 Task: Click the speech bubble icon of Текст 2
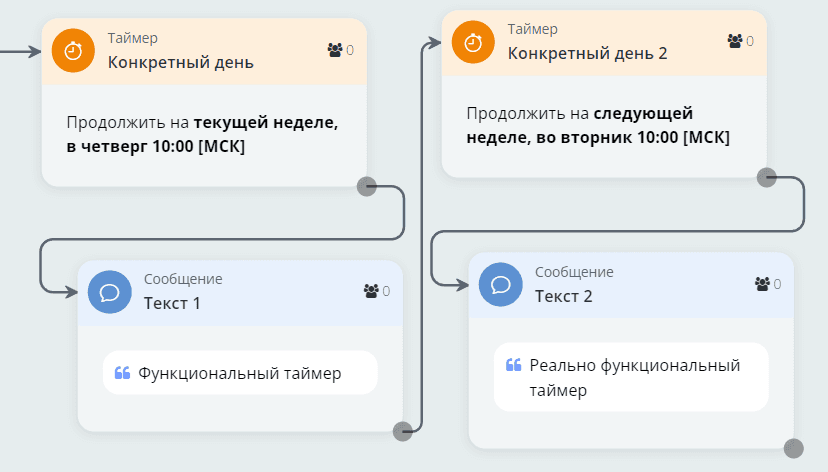click(x=500, y=284)
